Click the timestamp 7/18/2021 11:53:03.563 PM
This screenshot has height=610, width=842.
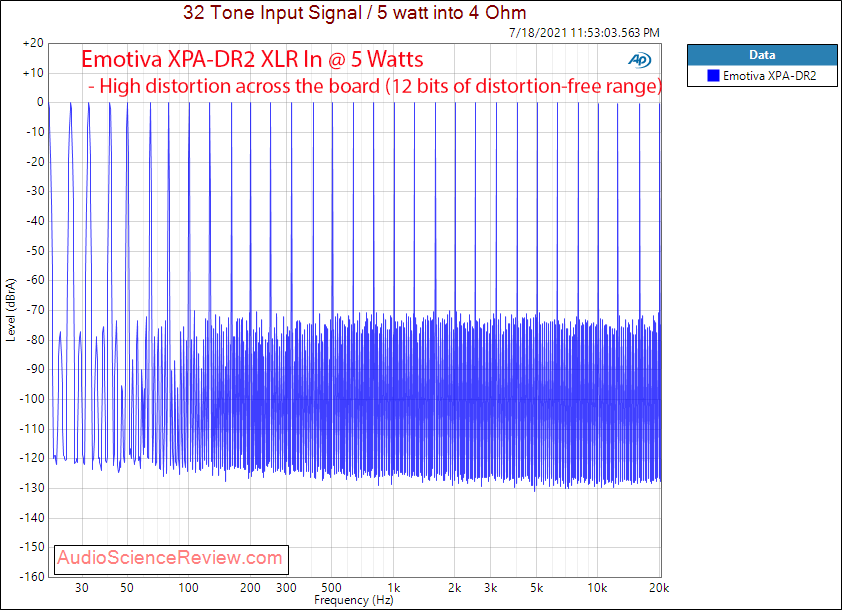584,33
